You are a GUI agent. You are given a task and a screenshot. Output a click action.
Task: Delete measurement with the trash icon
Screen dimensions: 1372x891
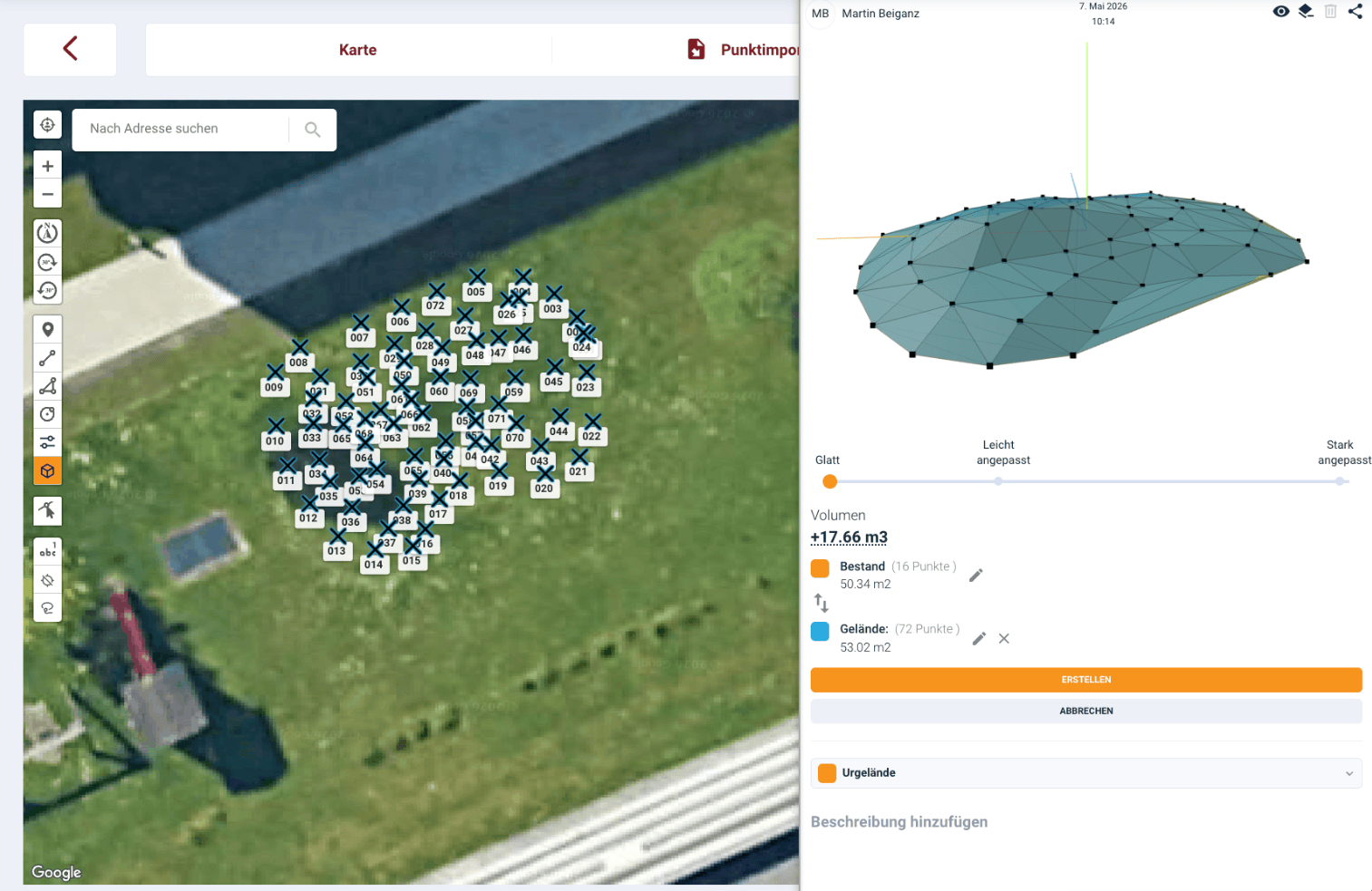1330,12
